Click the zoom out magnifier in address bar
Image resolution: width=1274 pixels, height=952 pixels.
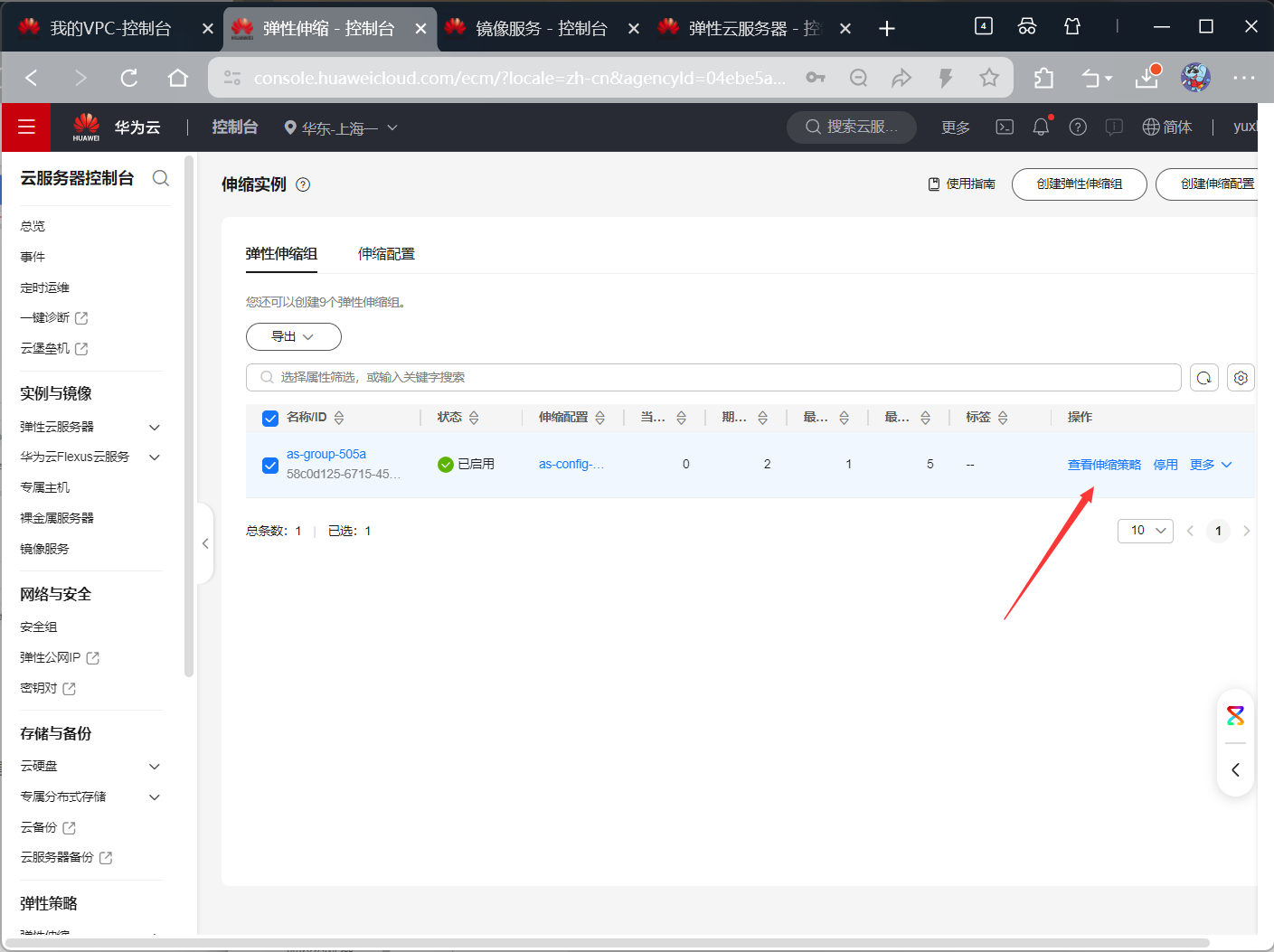(x=859, y=78)
